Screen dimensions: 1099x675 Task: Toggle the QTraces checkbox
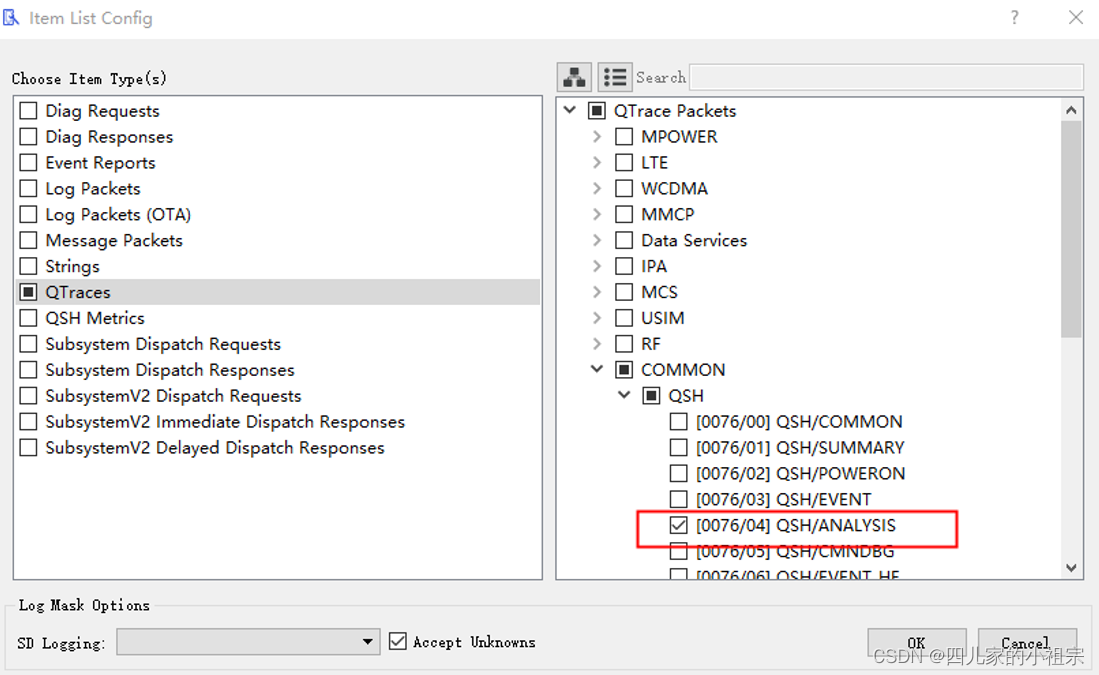[29, 292]
